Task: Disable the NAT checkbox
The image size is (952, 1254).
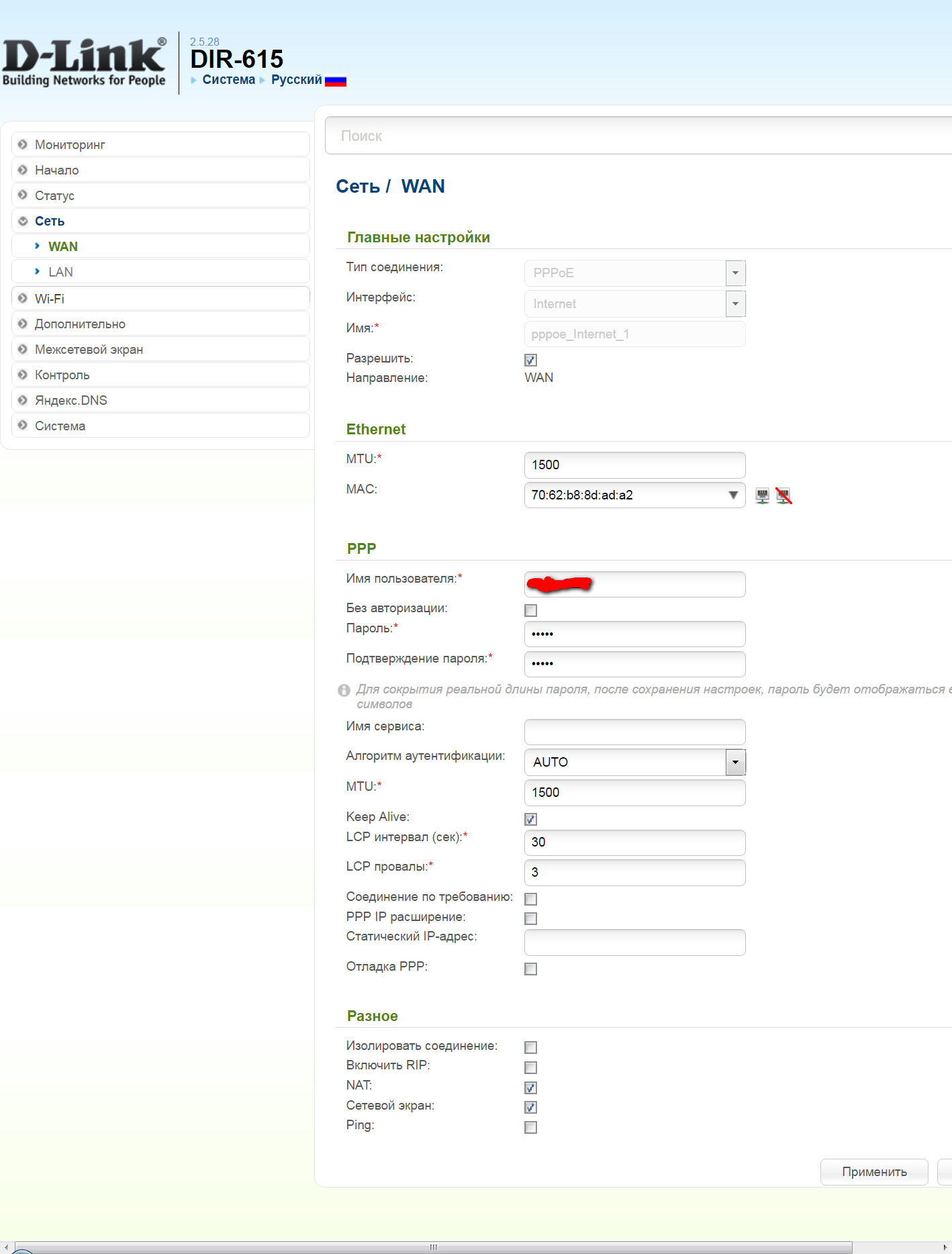Action: click(x=530, y=1088)
